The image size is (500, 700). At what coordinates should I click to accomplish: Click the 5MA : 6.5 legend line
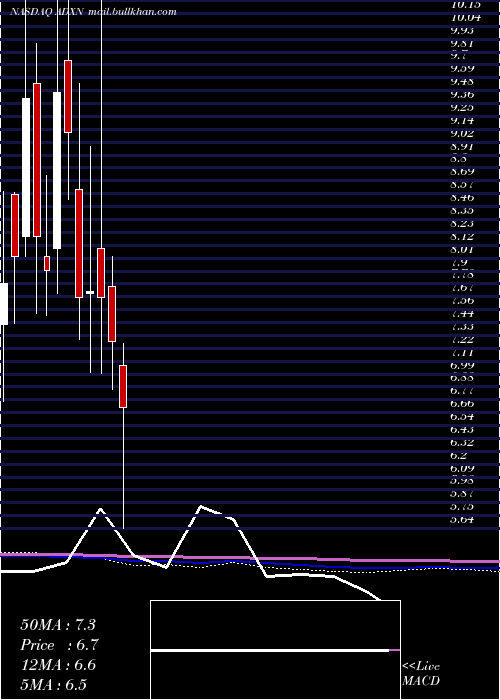point(54,685)
